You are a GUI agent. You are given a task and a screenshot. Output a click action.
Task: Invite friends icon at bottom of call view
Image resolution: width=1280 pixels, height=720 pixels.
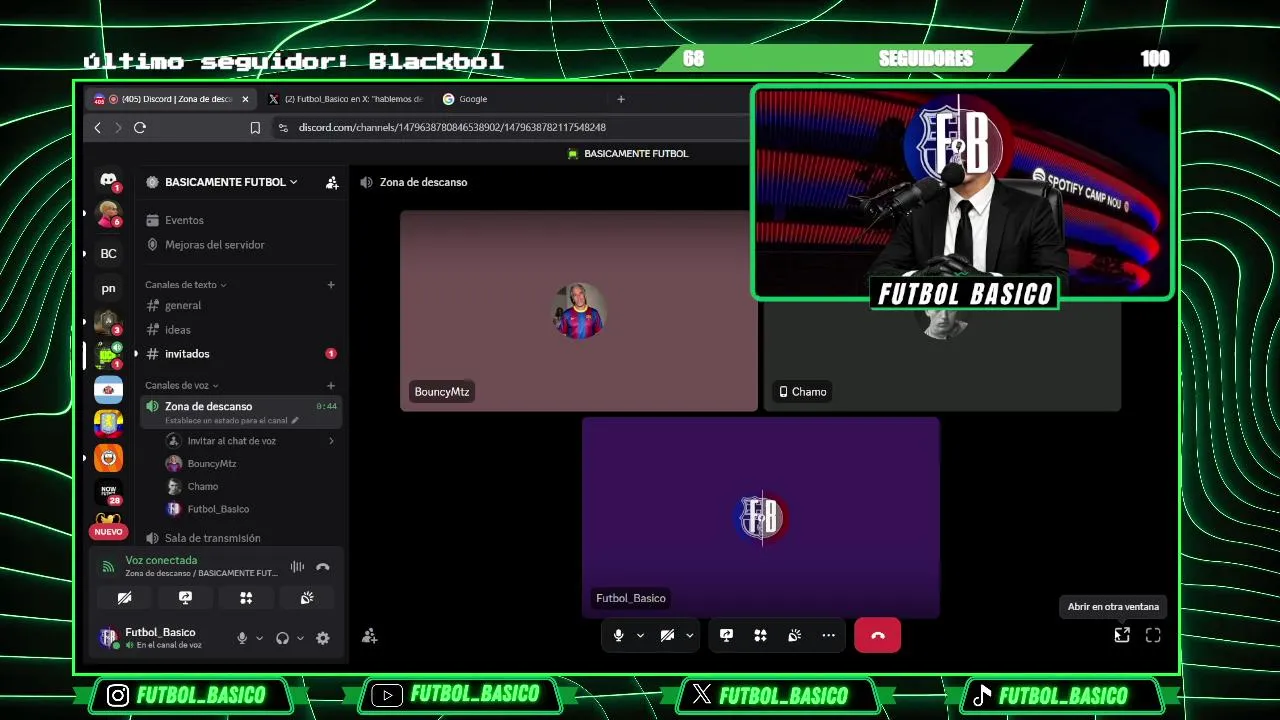[369, 636]
